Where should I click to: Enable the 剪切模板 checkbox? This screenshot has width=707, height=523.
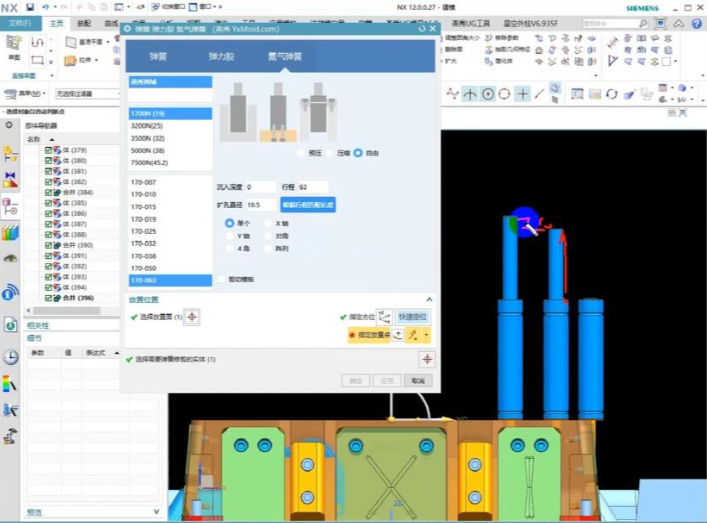pos(221,280)
